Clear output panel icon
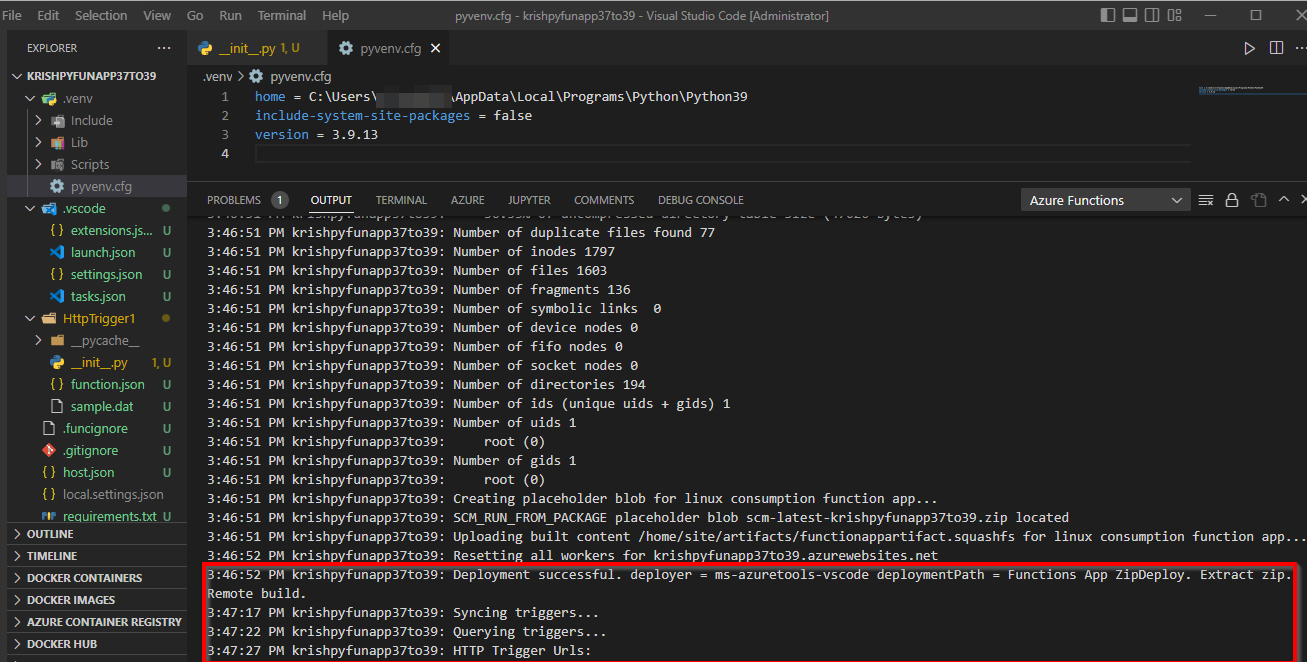The width and height of the screenshot is (1307, 662). click(1206, 200)
